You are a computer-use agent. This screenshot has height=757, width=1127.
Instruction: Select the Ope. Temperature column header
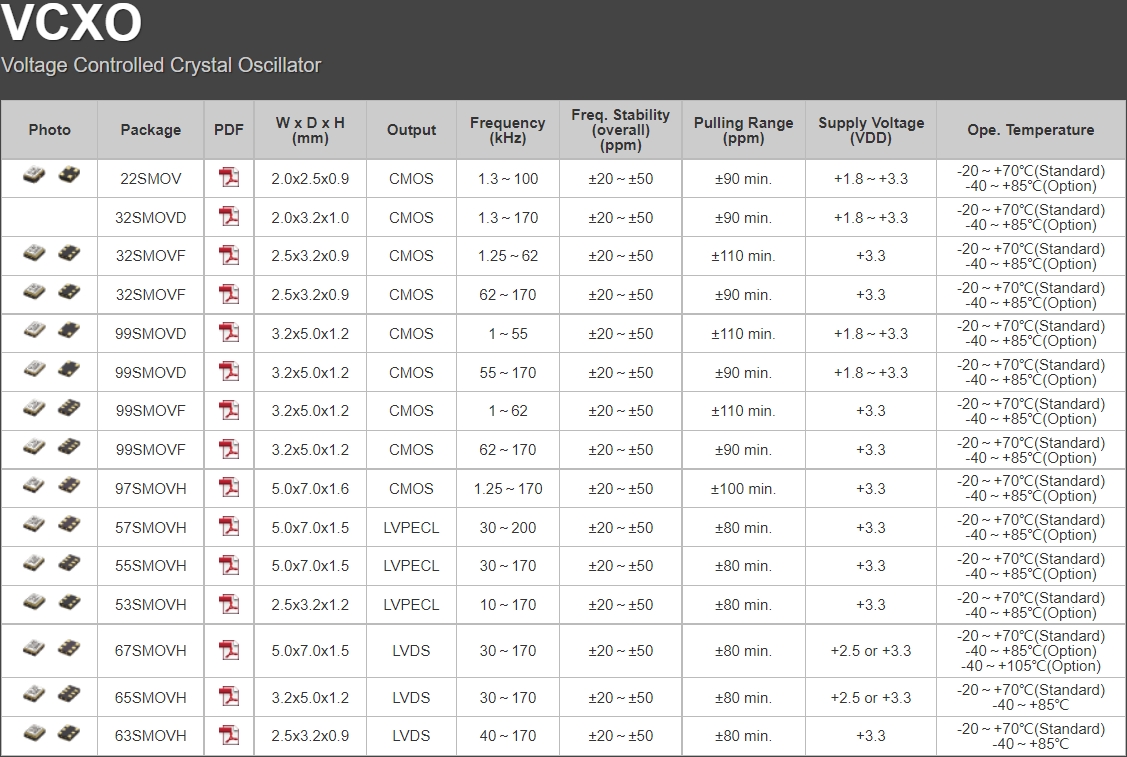(1030, 130)
